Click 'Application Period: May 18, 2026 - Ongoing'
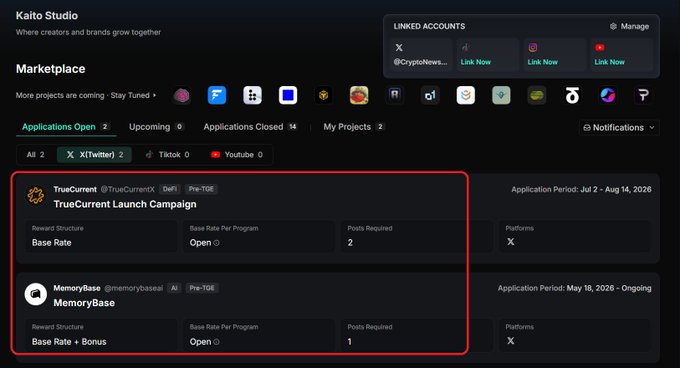Viewport: 680px width, 368px height. (x=575, y=288)
